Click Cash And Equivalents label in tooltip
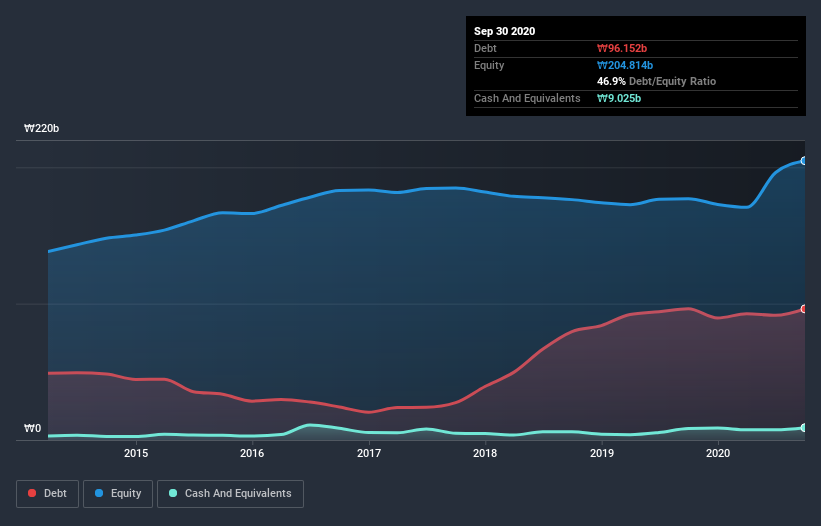This screenshot has height=526, width=821. [x=527, y=98]
